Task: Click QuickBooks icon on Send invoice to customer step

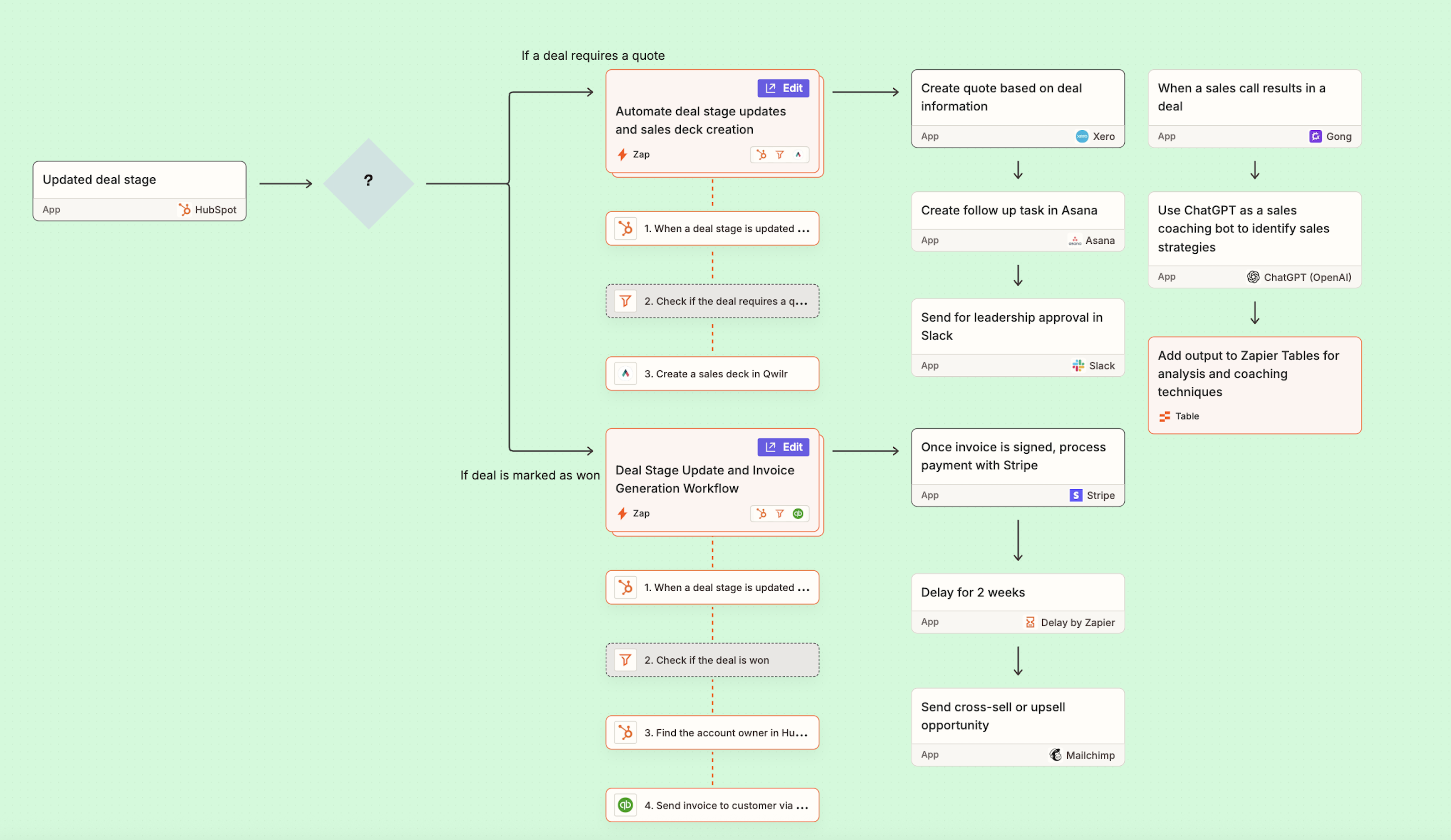Action: coord(625,805)
